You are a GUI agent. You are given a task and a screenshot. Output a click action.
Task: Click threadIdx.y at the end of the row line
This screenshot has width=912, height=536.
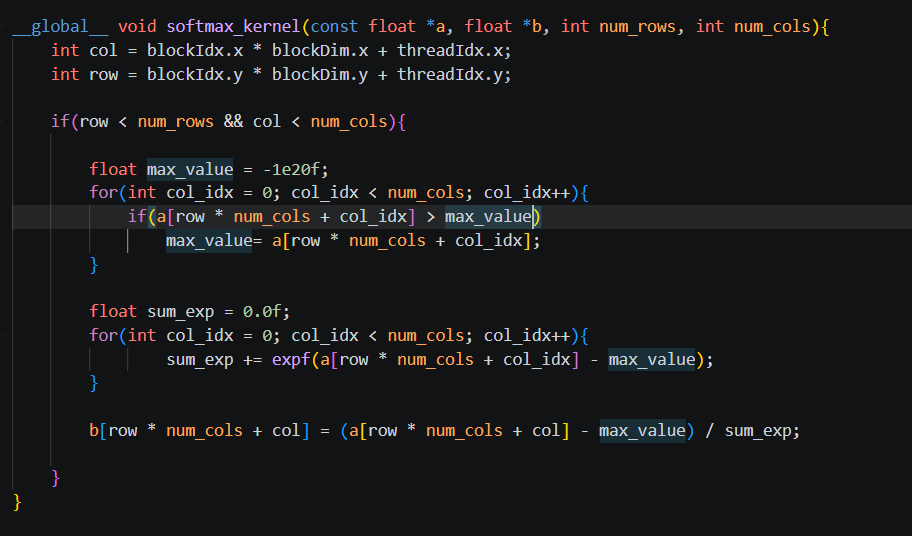coord(450,74)
